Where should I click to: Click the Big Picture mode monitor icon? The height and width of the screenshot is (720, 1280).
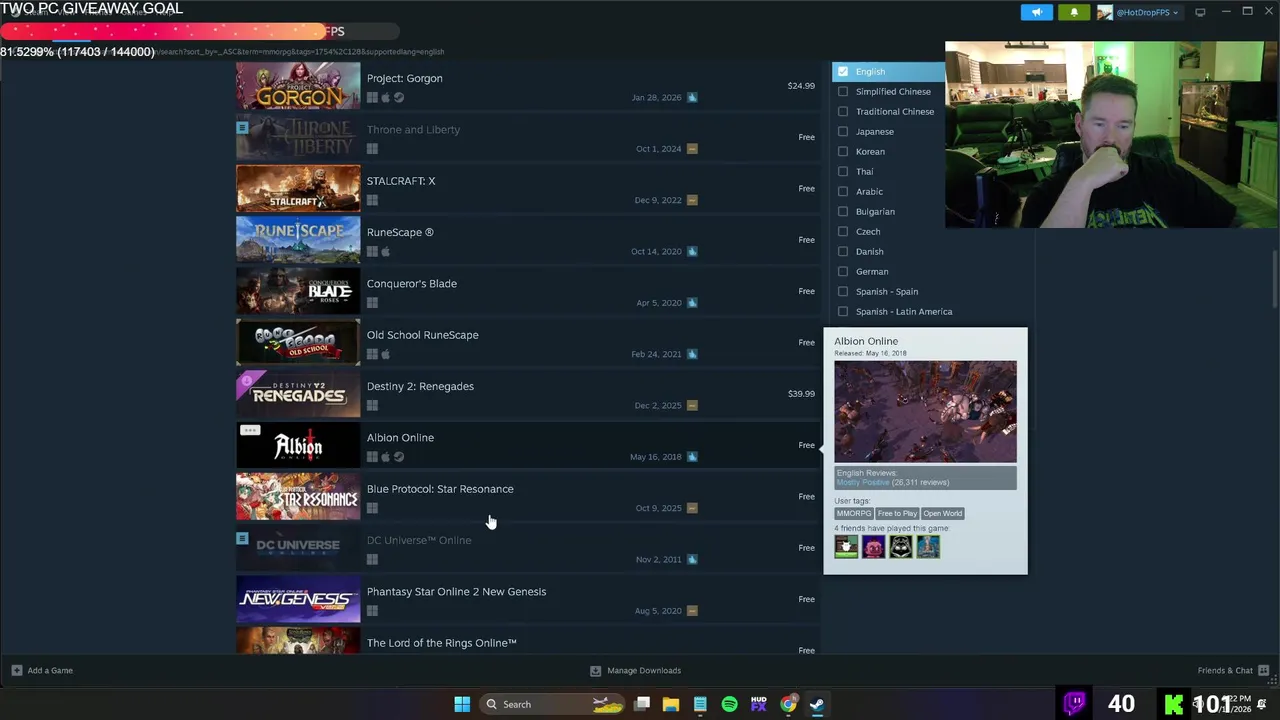point(1200,12)
